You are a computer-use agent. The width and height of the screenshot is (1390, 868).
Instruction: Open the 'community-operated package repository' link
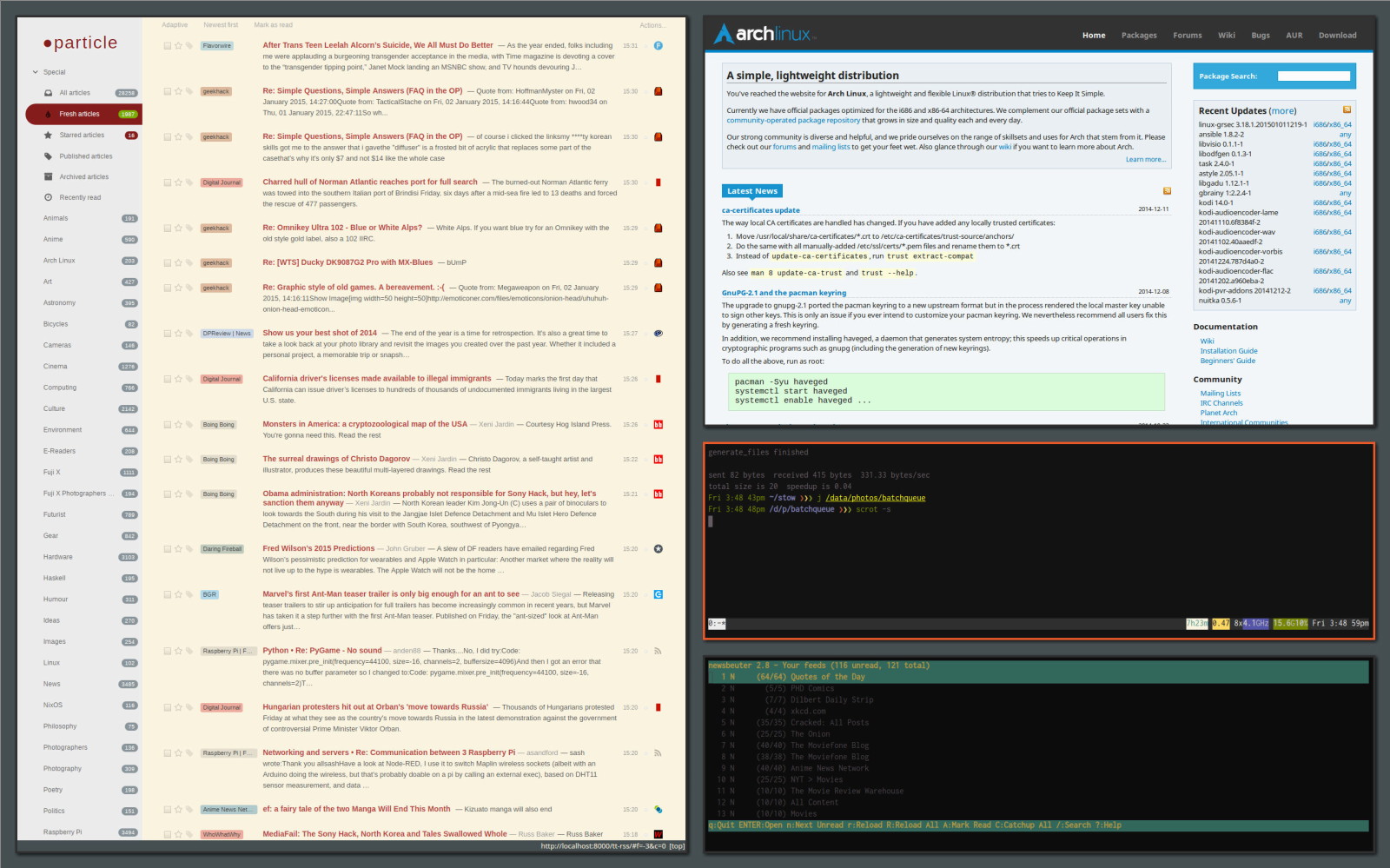tap(793, 121)
